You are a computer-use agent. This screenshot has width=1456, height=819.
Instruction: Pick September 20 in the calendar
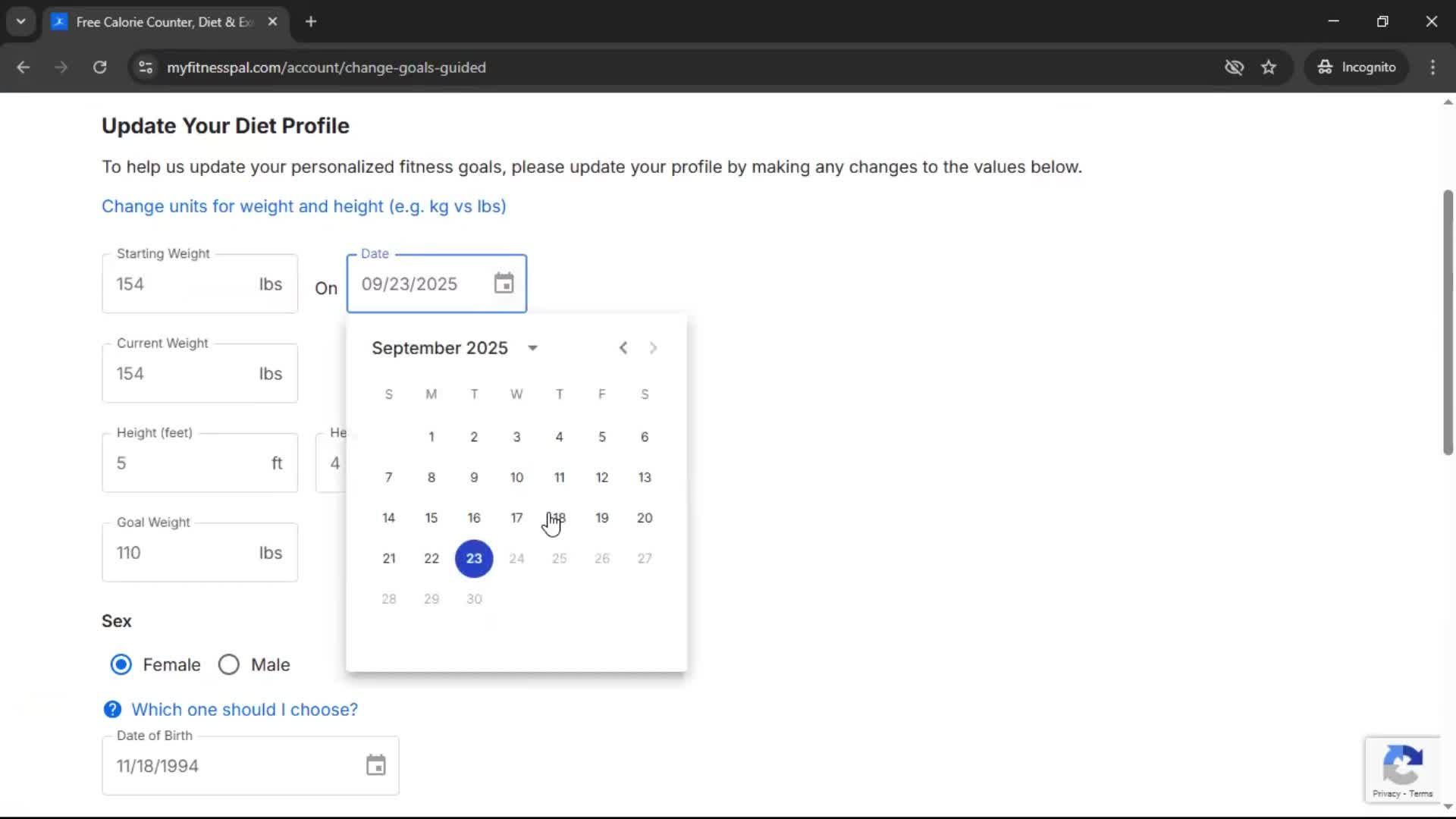(x=645, y=518)
